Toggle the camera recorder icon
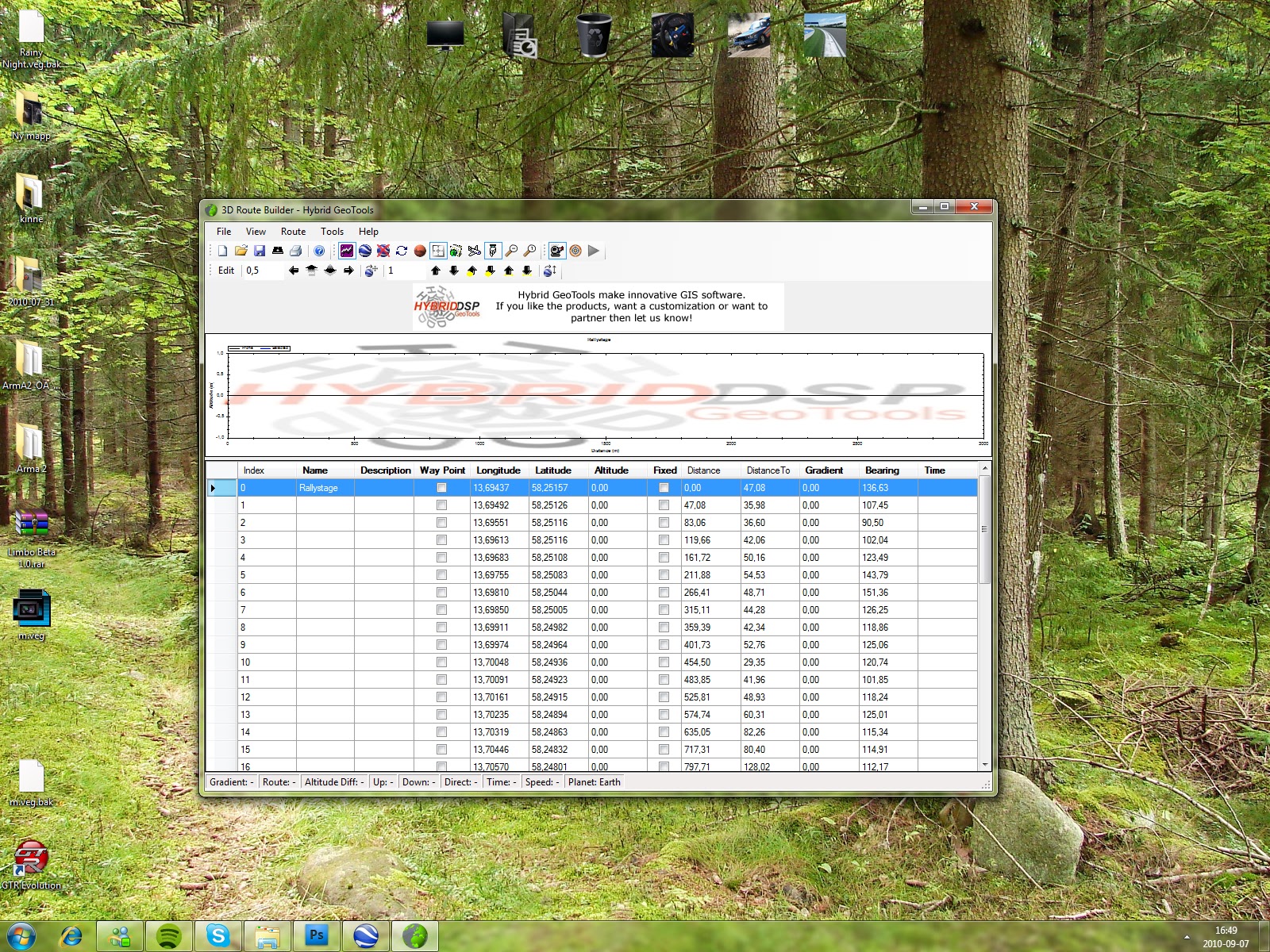This screenshot has height=952, width=1270. tap(557, 251)
